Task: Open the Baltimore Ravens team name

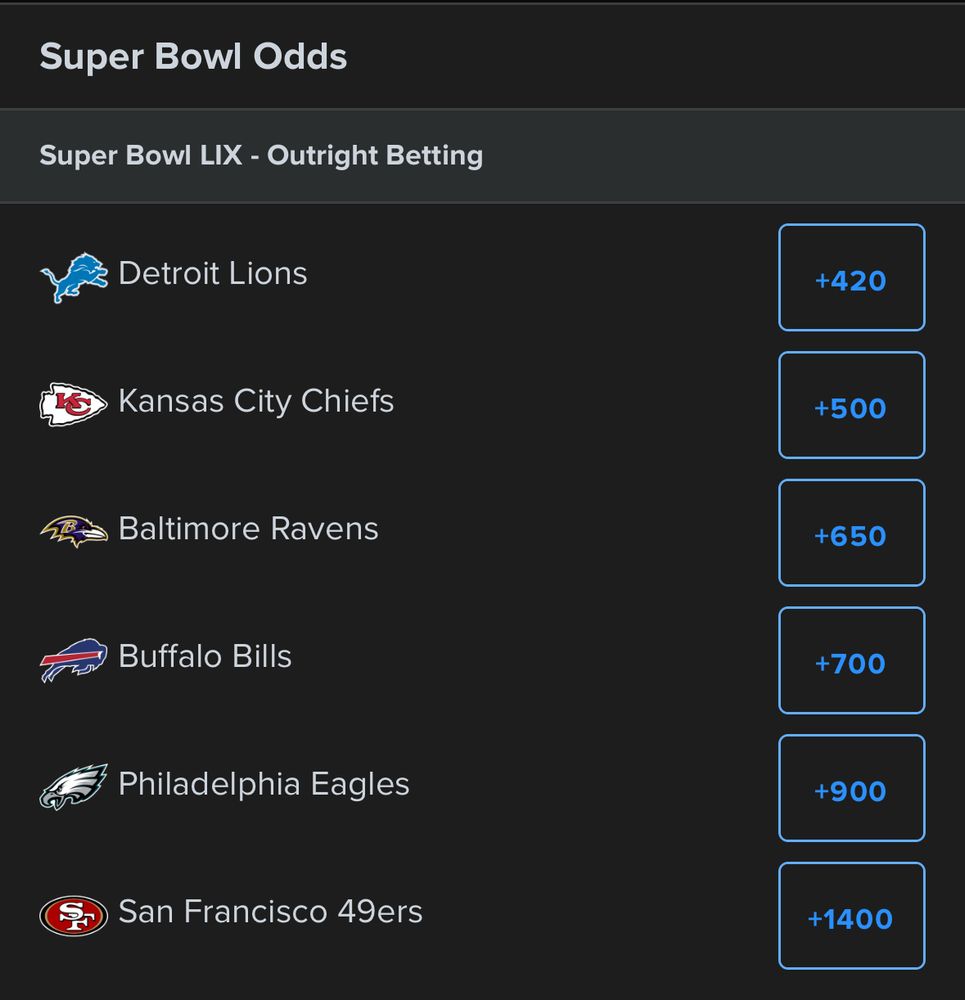Action: tap(248, 529)
